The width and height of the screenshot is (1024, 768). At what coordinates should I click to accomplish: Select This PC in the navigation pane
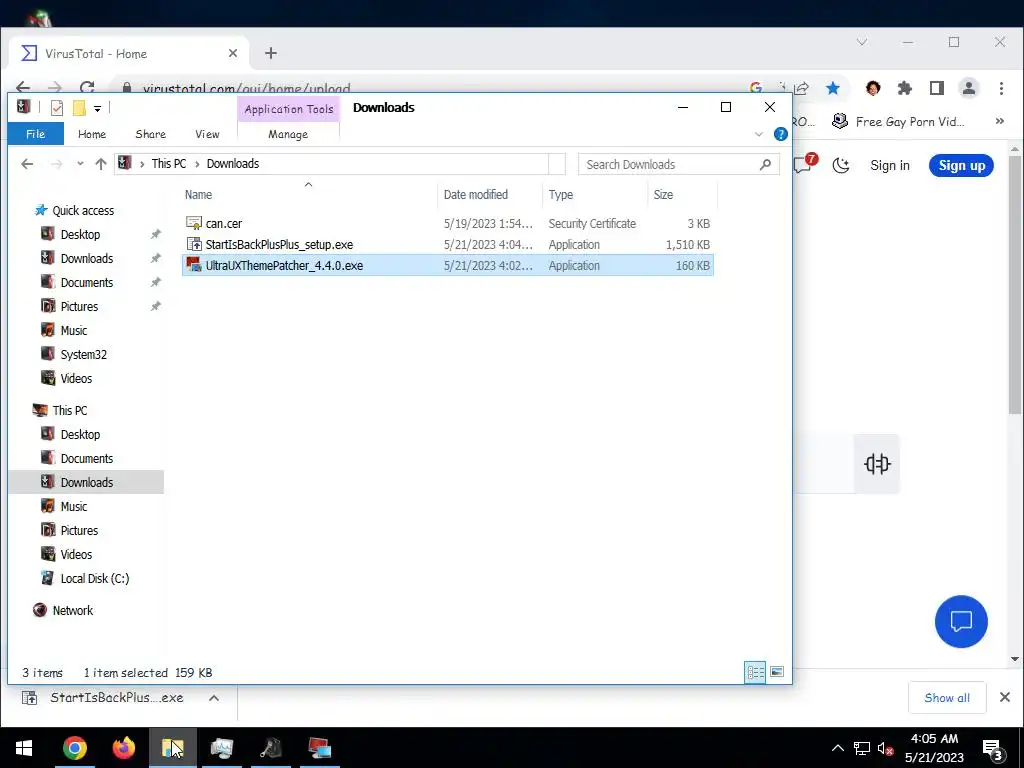(70, 411)
